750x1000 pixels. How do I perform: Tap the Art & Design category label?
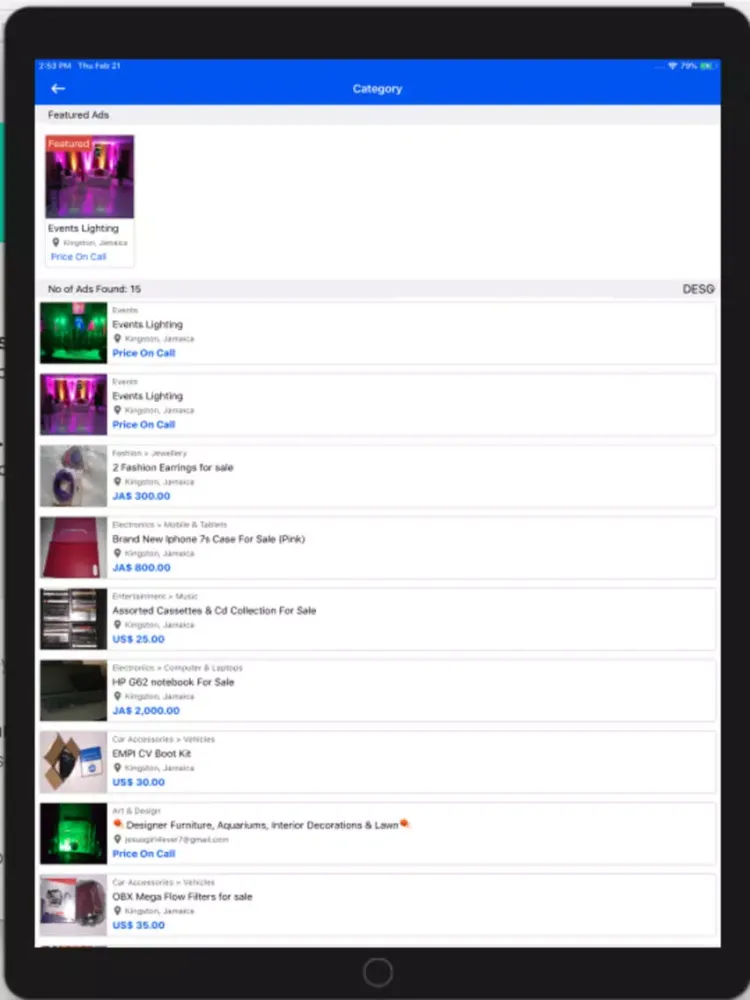click(136, 810)
